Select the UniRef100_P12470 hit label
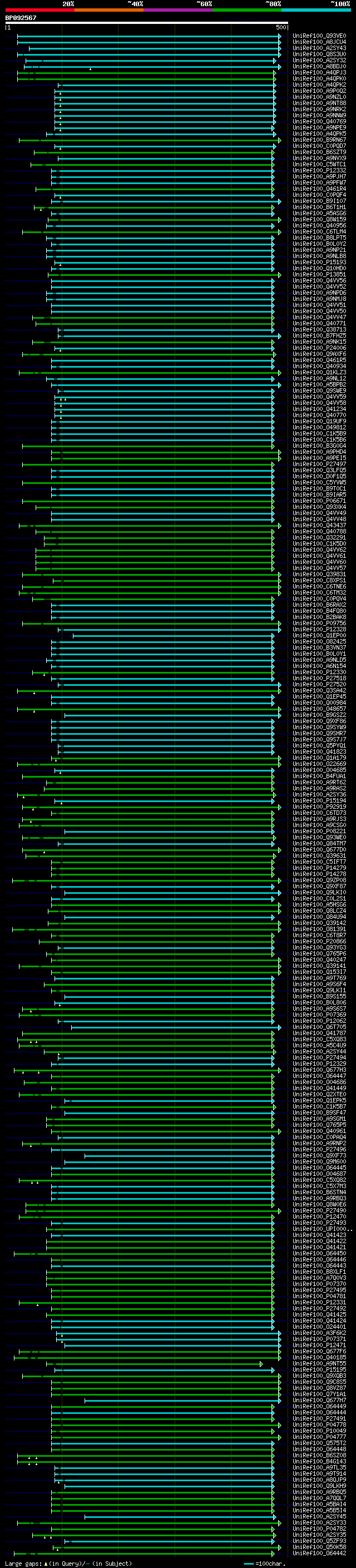This screenshot has width=356, height=1568. click(319, 1217)
